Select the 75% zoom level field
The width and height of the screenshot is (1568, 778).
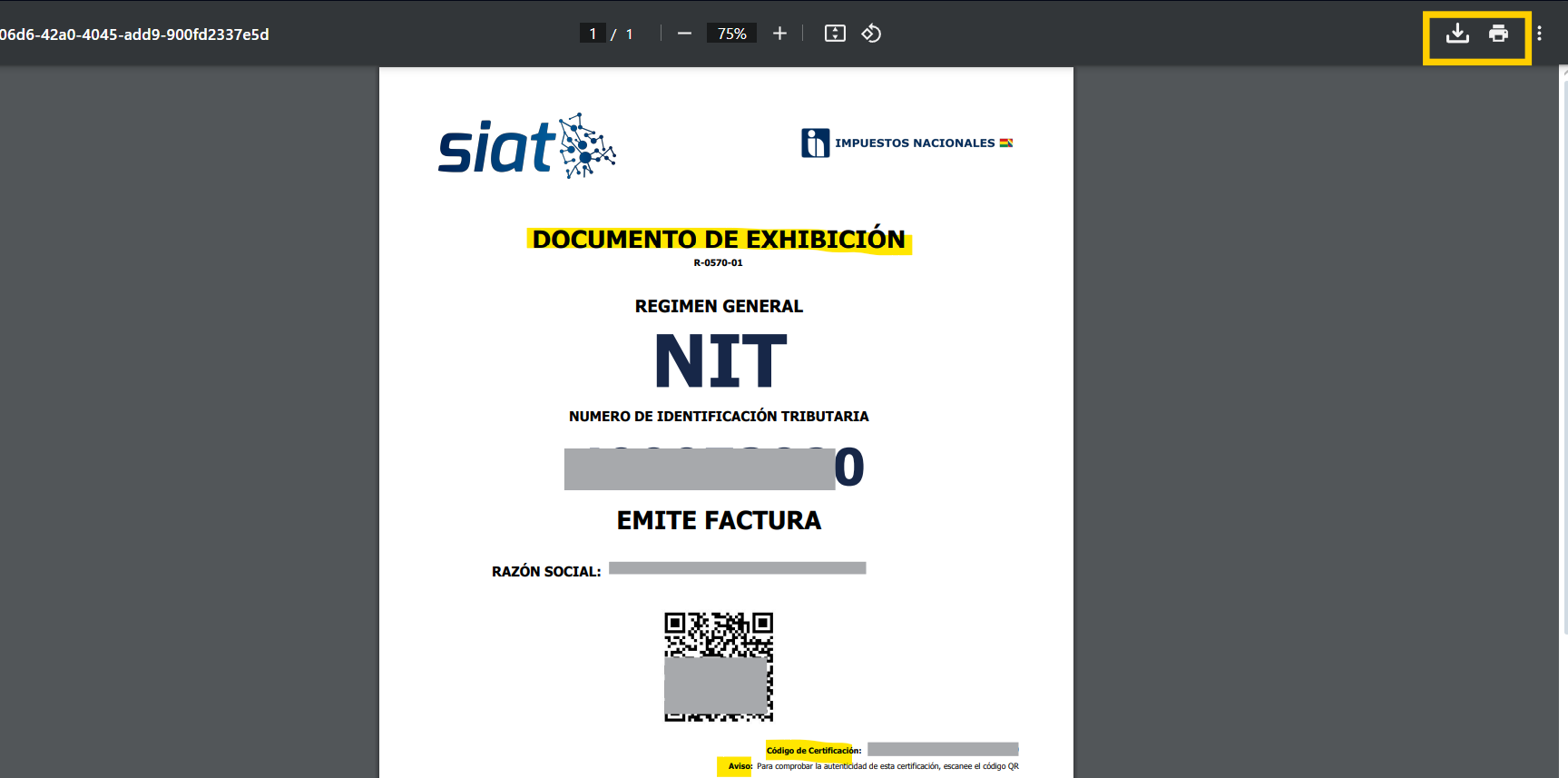pyautogui.click(x=731, y=34)
